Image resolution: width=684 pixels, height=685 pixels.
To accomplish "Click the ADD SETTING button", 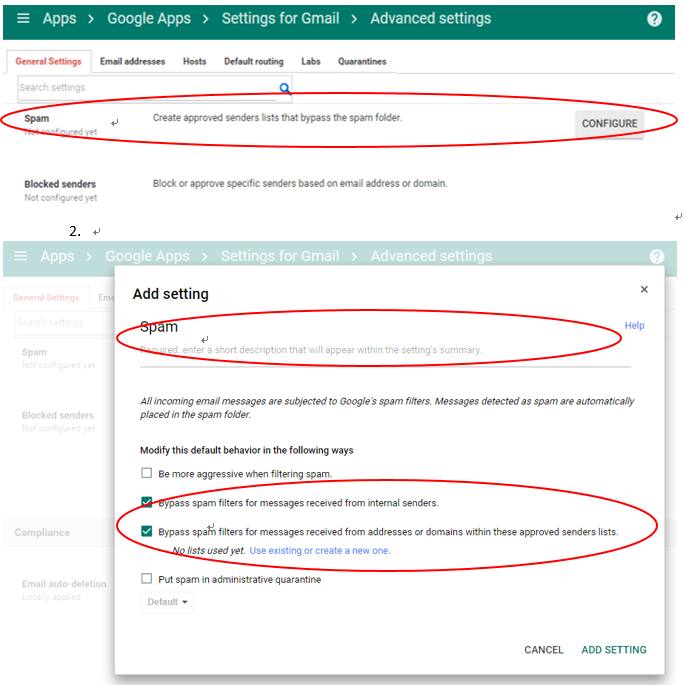I will coord(614,650).
